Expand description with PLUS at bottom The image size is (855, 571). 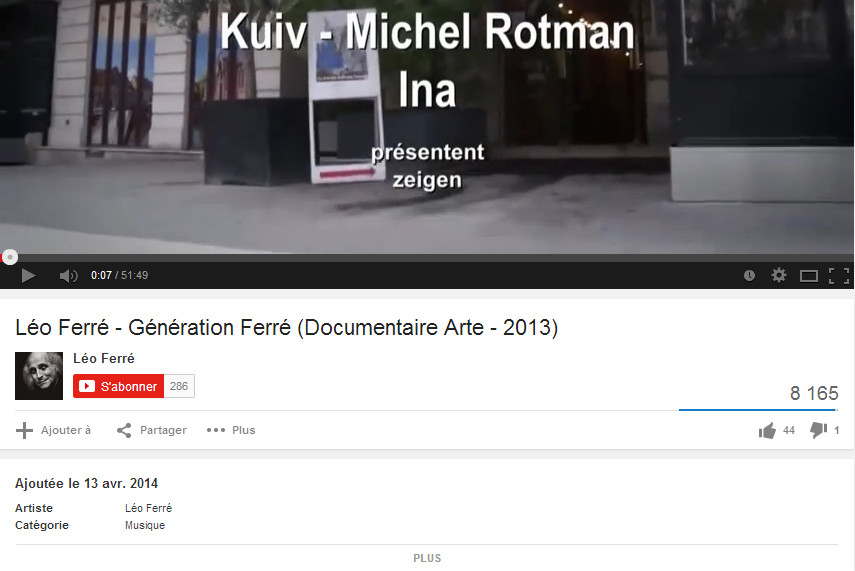(x=427, y=558)
